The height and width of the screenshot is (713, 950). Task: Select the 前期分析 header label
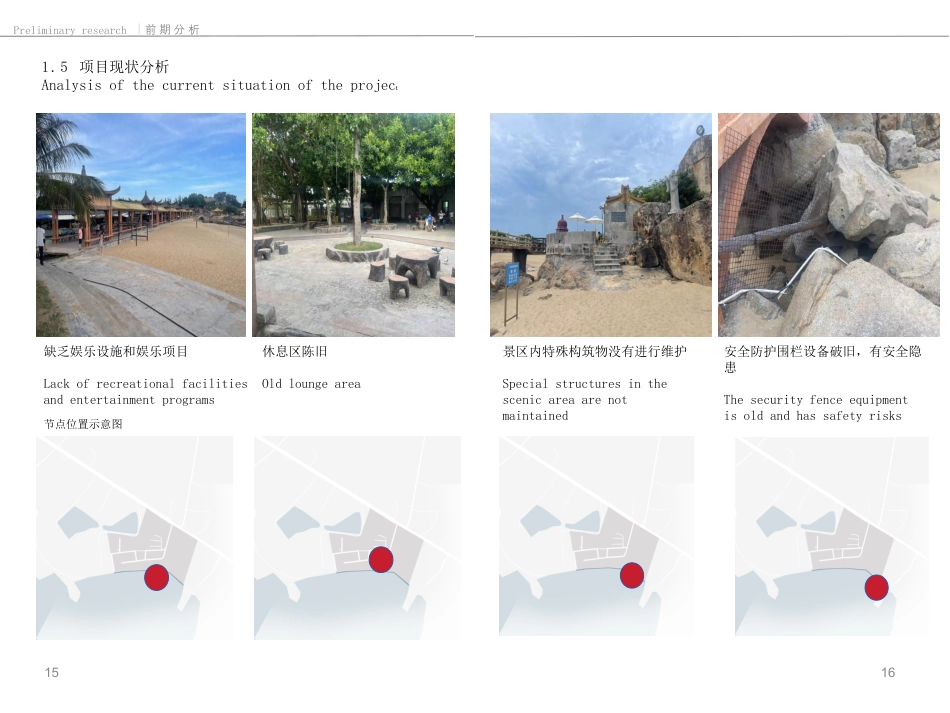pyautogui.click(x=173, y=30)
